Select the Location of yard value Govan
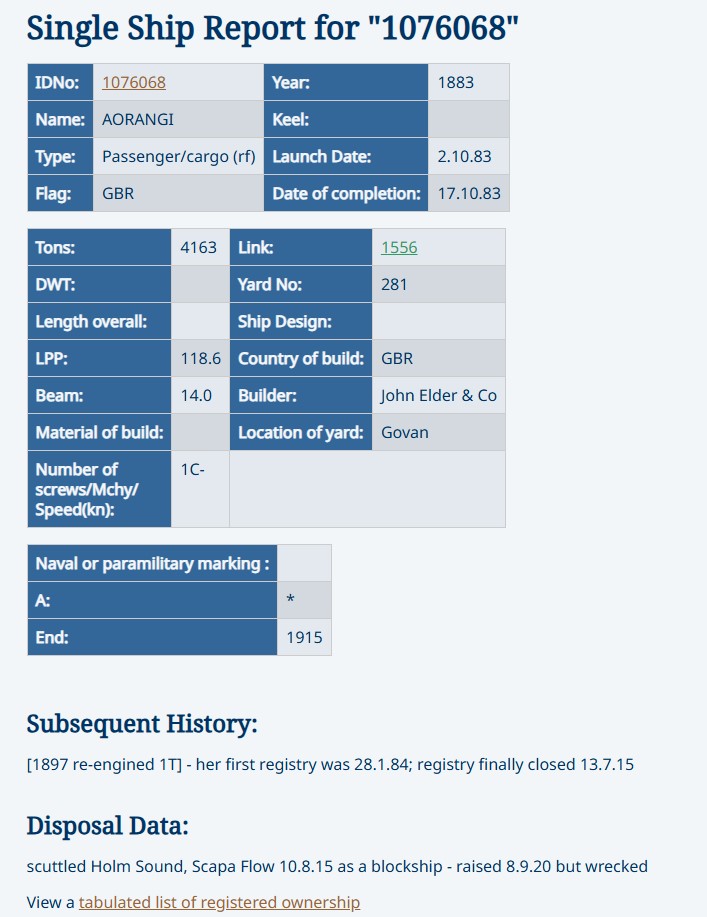Screen dimensions: 707x917 point(405,432)
